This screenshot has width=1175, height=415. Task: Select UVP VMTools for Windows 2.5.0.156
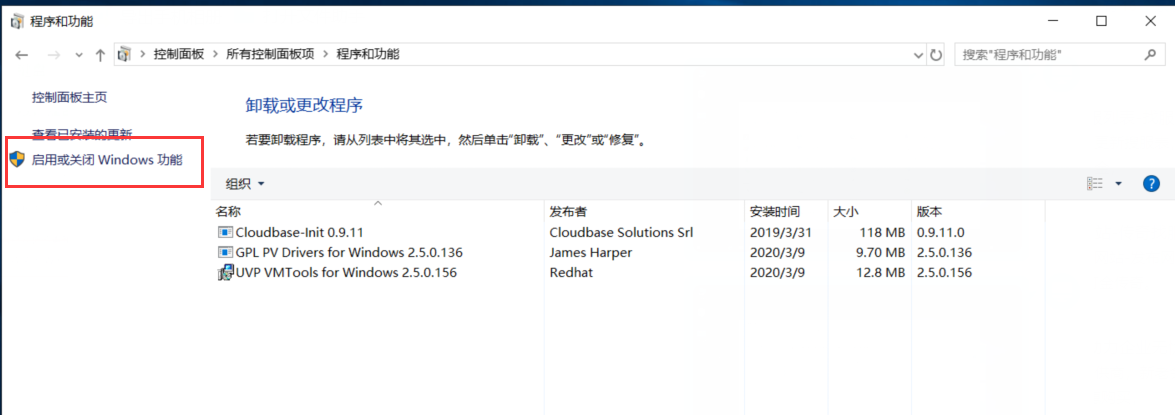(x=628, y=273)
